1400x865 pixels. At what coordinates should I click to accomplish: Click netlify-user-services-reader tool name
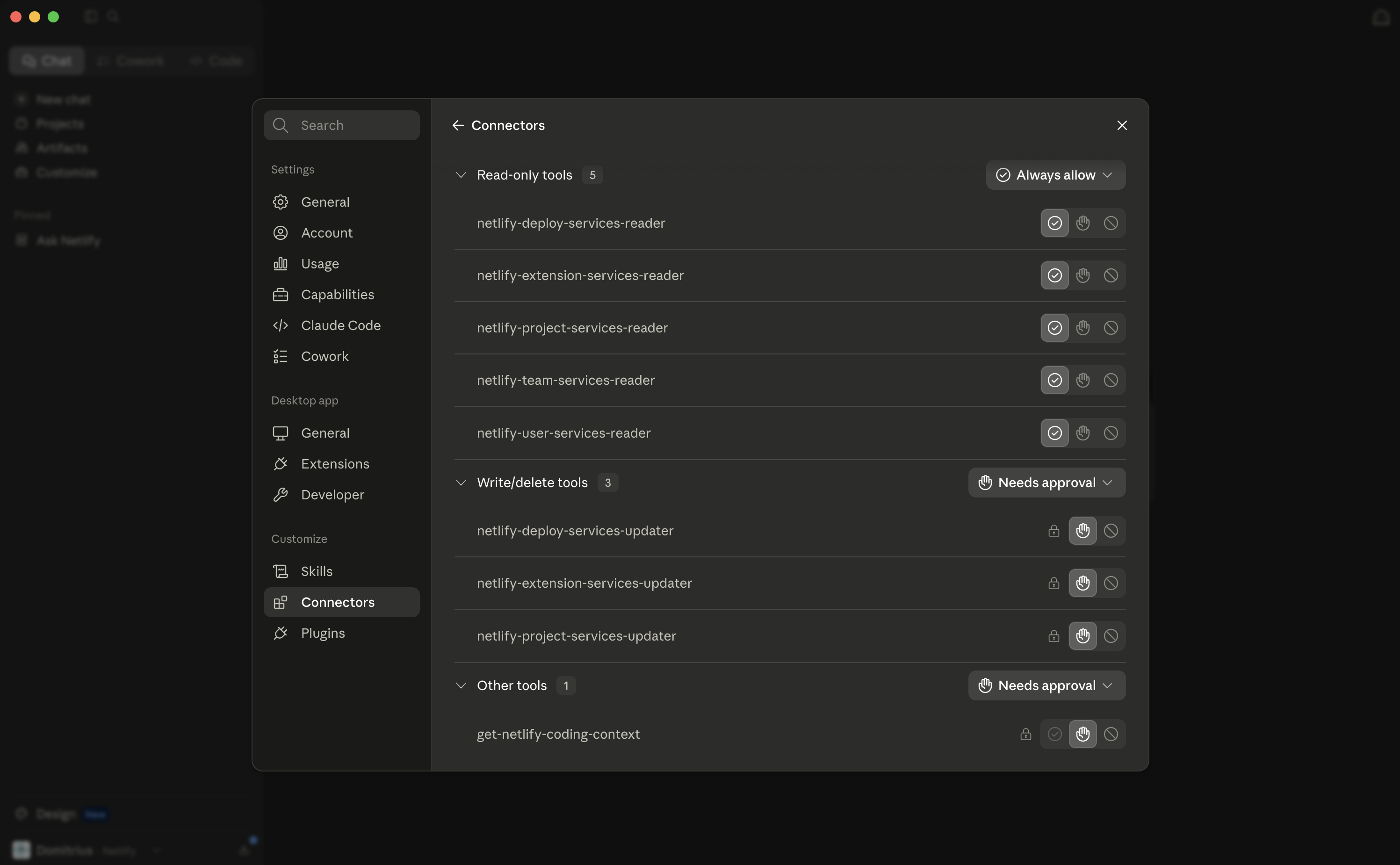(563, 433)
